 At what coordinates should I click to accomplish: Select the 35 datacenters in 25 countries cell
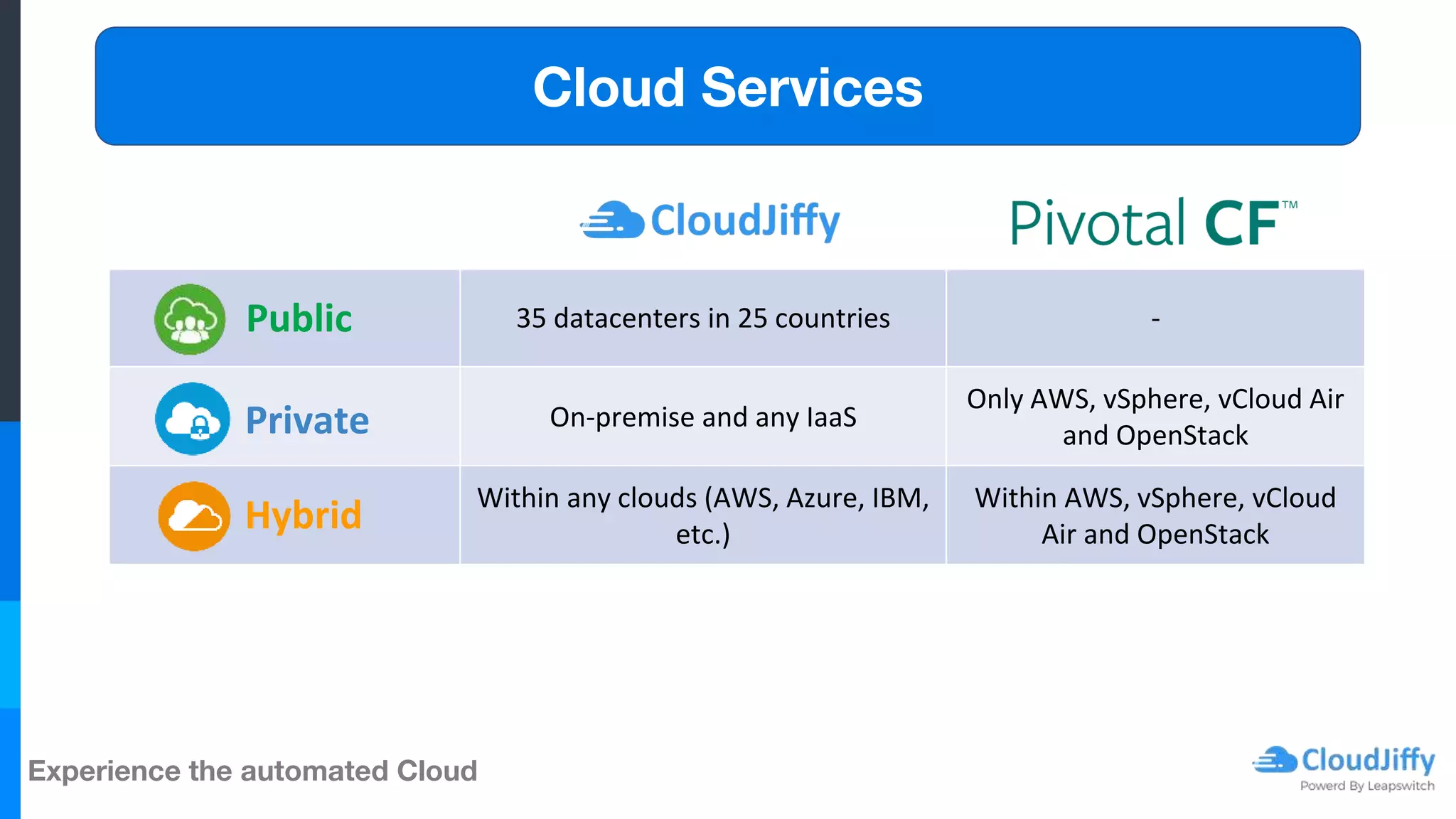point(702,318)
